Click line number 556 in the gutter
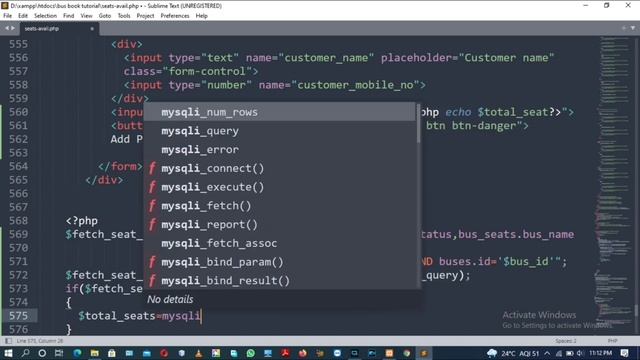The width and height of the screenshot is (640, 360). [18, 58]
